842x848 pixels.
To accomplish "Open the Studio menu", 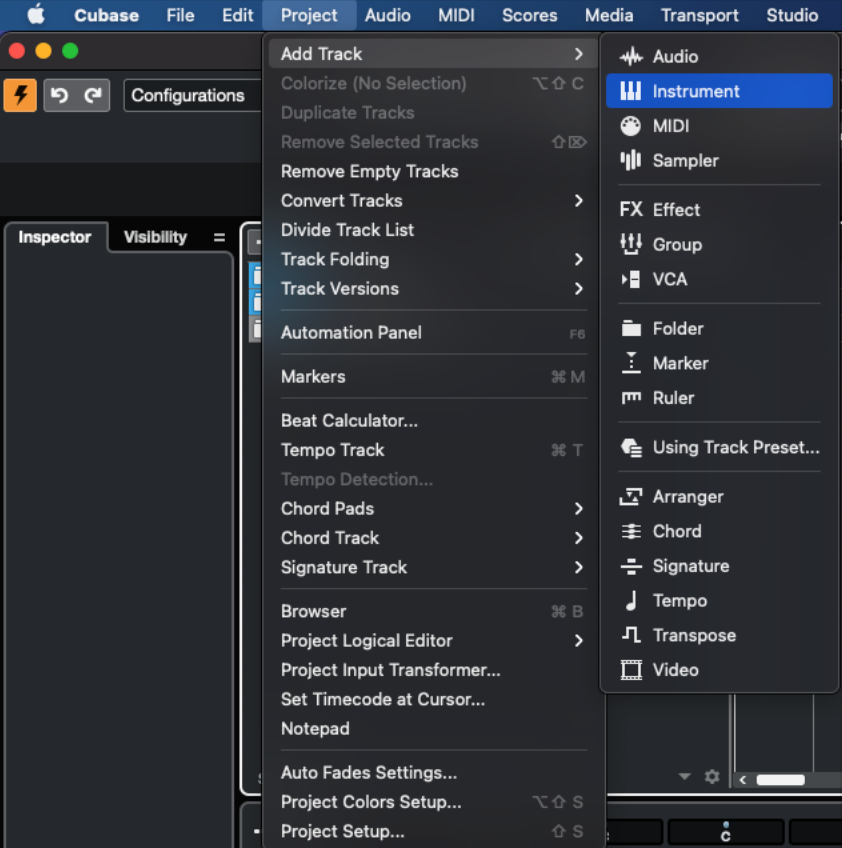I will coord(792,15).
